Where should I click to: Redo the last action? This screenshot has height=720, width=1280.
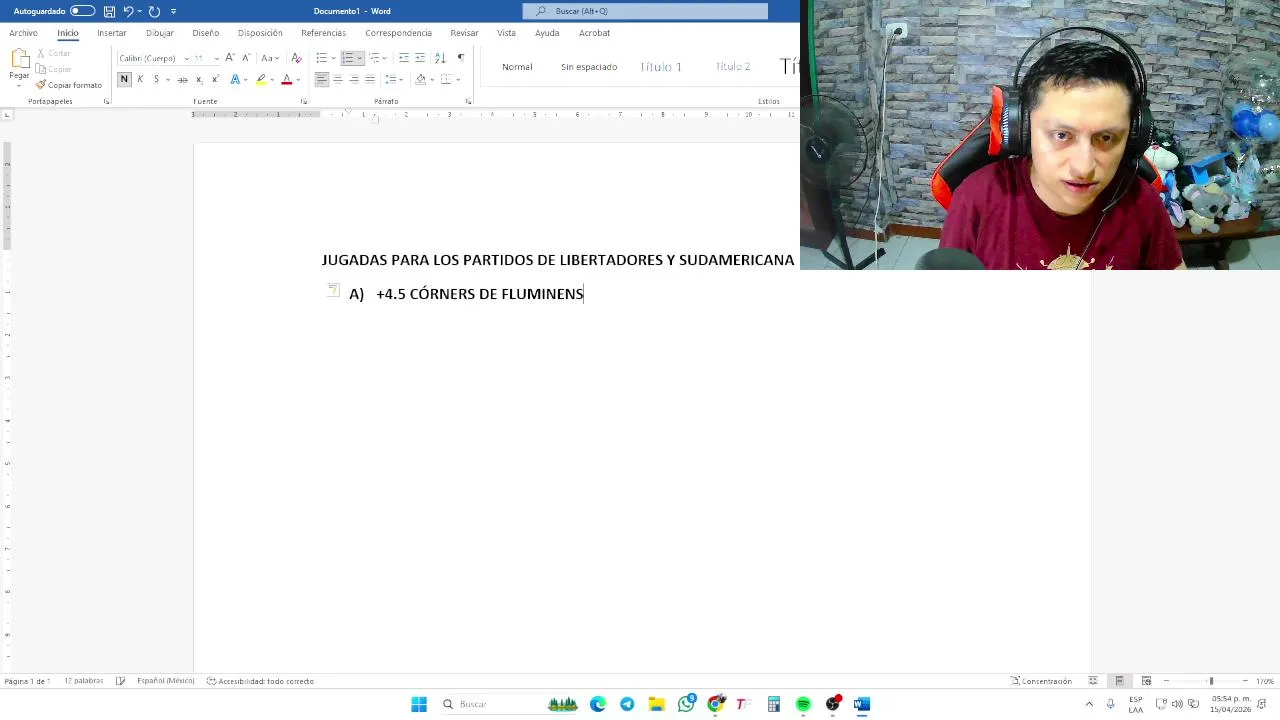point(154,11)
